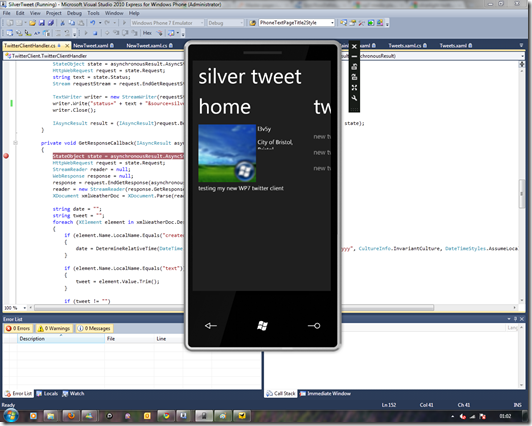This screenshot has width=532, height=426.
Task: Click the Open File folder icon
Action: [x=32, y=23]
